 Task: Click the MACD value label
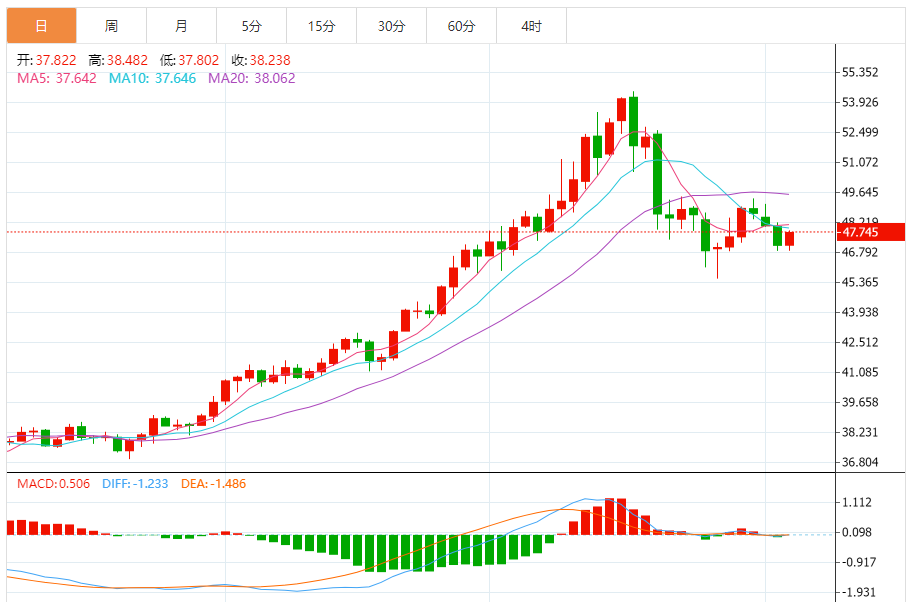coord(53,484)
